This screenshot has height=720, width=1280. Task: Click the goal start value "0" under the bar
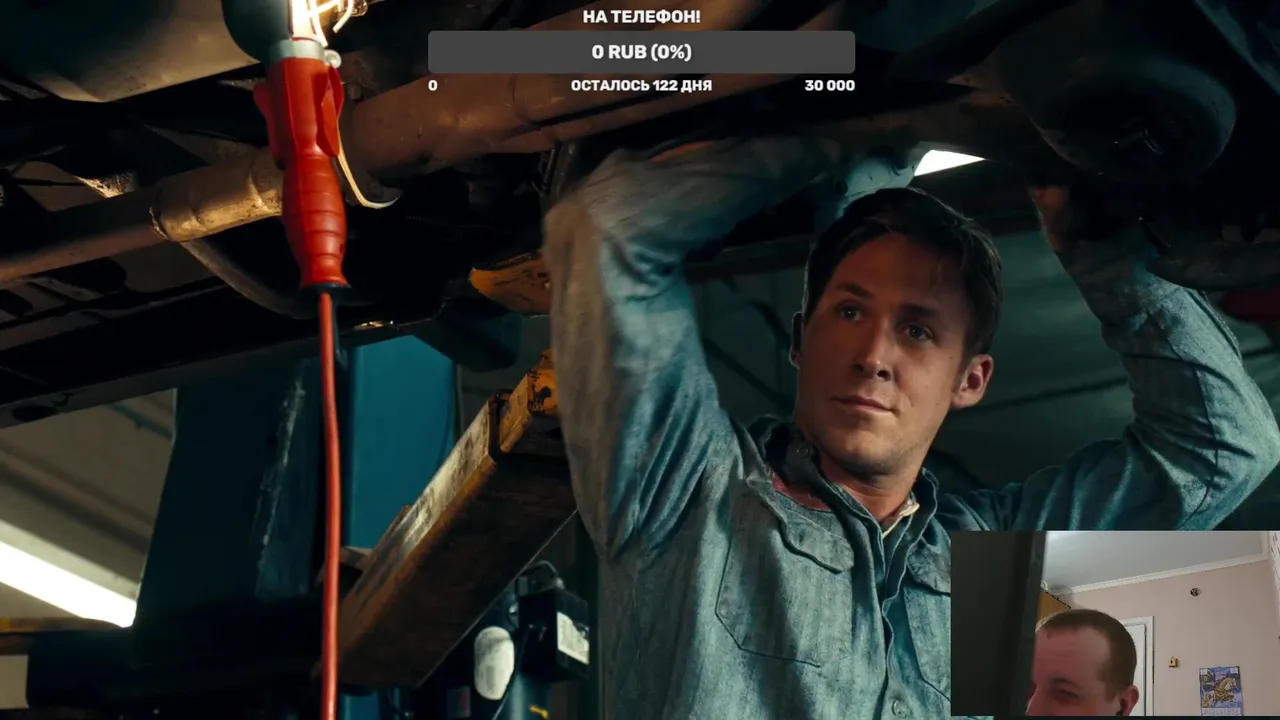(433, 86)
